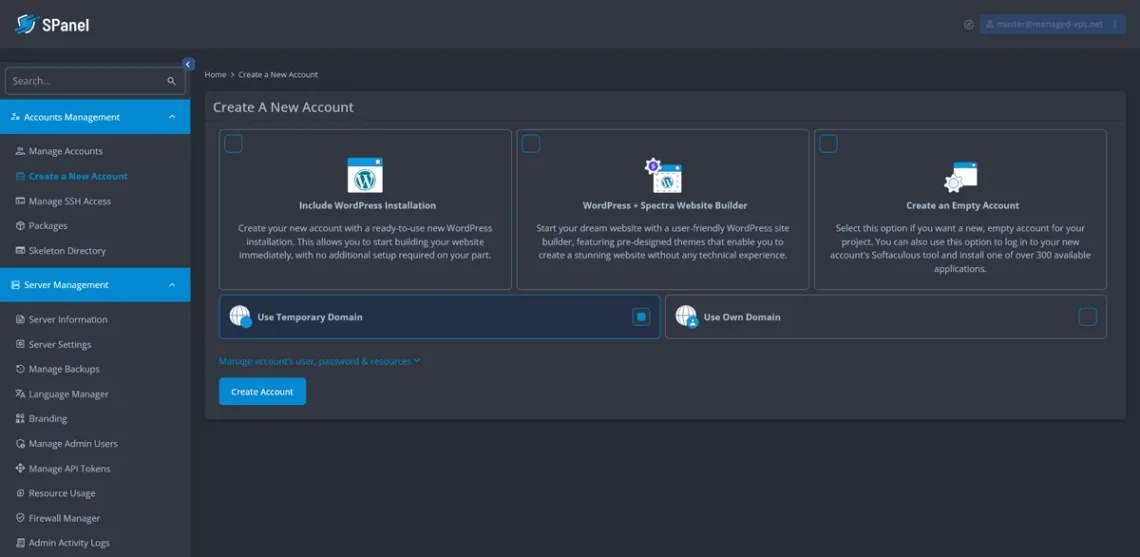Viewport: 1140px width, 557px height.
Task: Check Use Own Domain checkbox
Action: (x=1088, y=316)
